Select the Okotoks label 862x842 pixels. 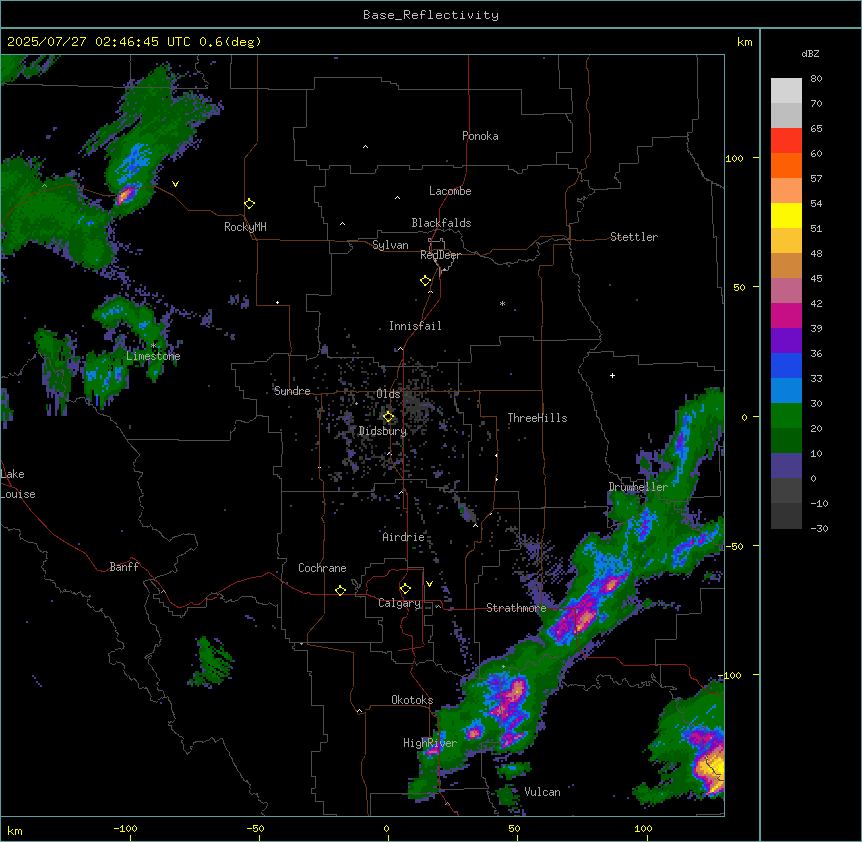point(412,700)
